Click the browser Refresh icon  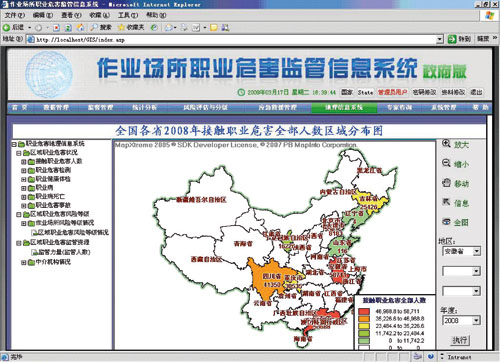[68, 28]
